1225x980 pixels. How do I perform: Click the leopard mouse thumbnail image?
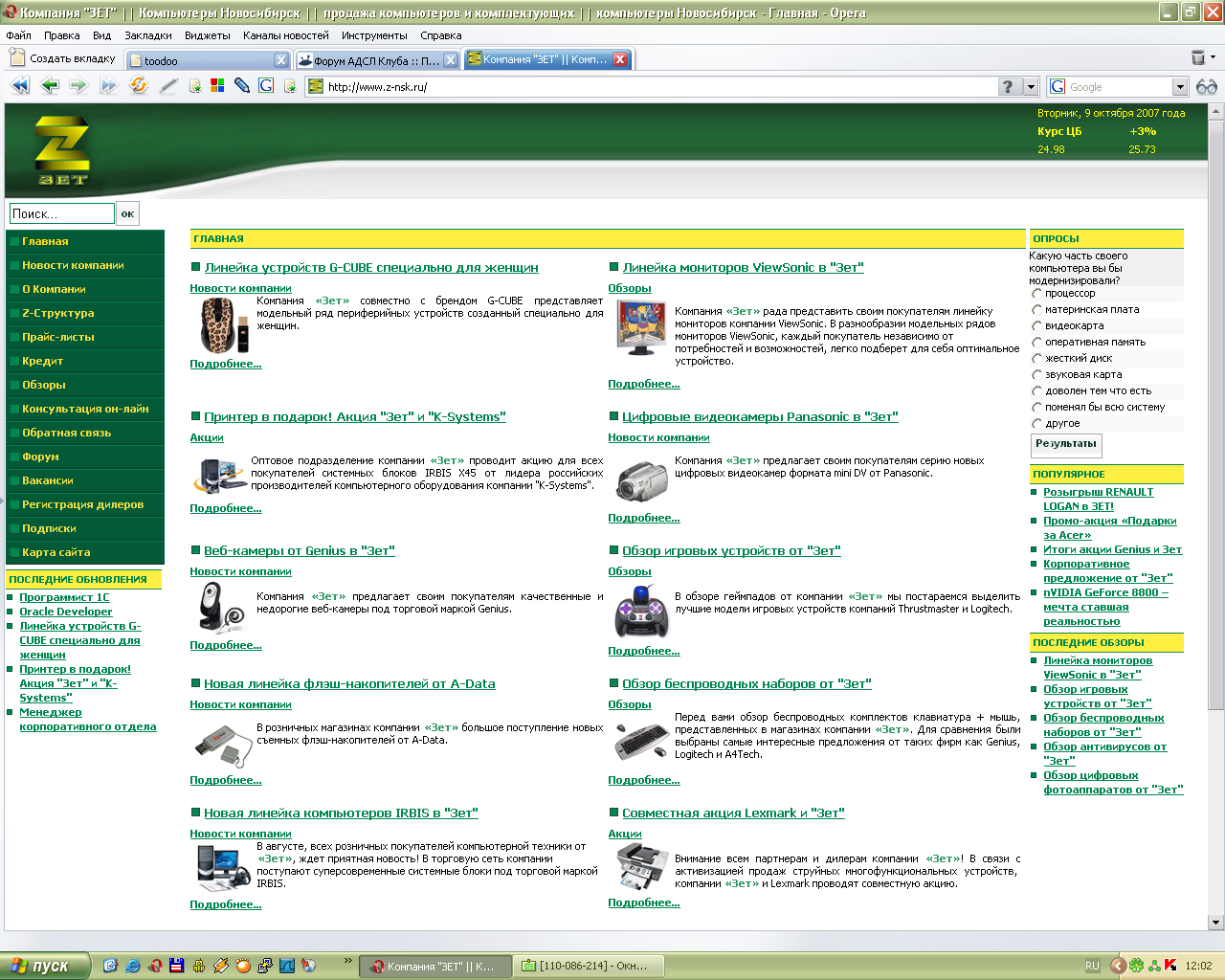pos(226,324)
